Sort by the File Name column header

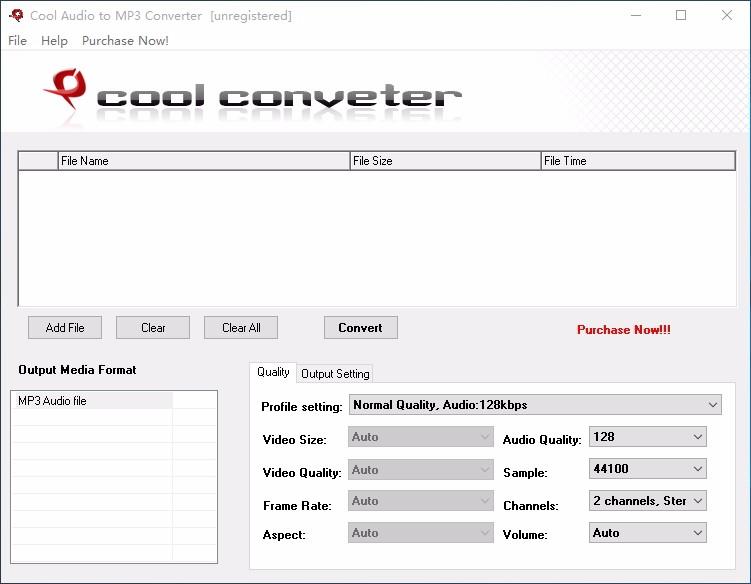pyautogui.click(x=204, y=161)
